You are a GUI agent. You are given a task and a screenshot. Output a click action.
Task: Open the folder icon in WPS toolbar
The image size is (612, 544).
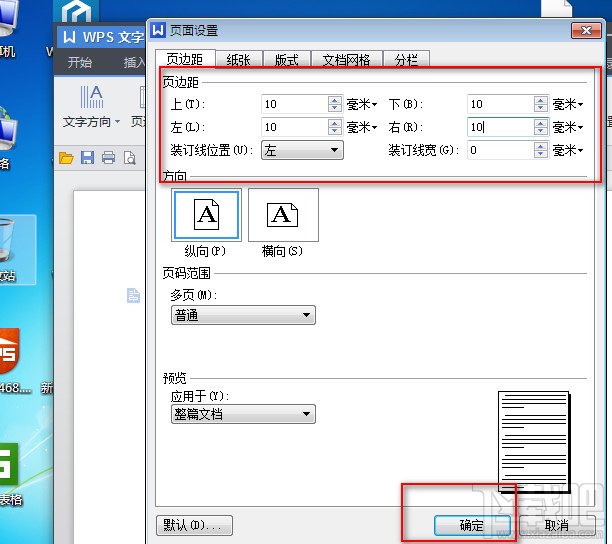[66, 158]
